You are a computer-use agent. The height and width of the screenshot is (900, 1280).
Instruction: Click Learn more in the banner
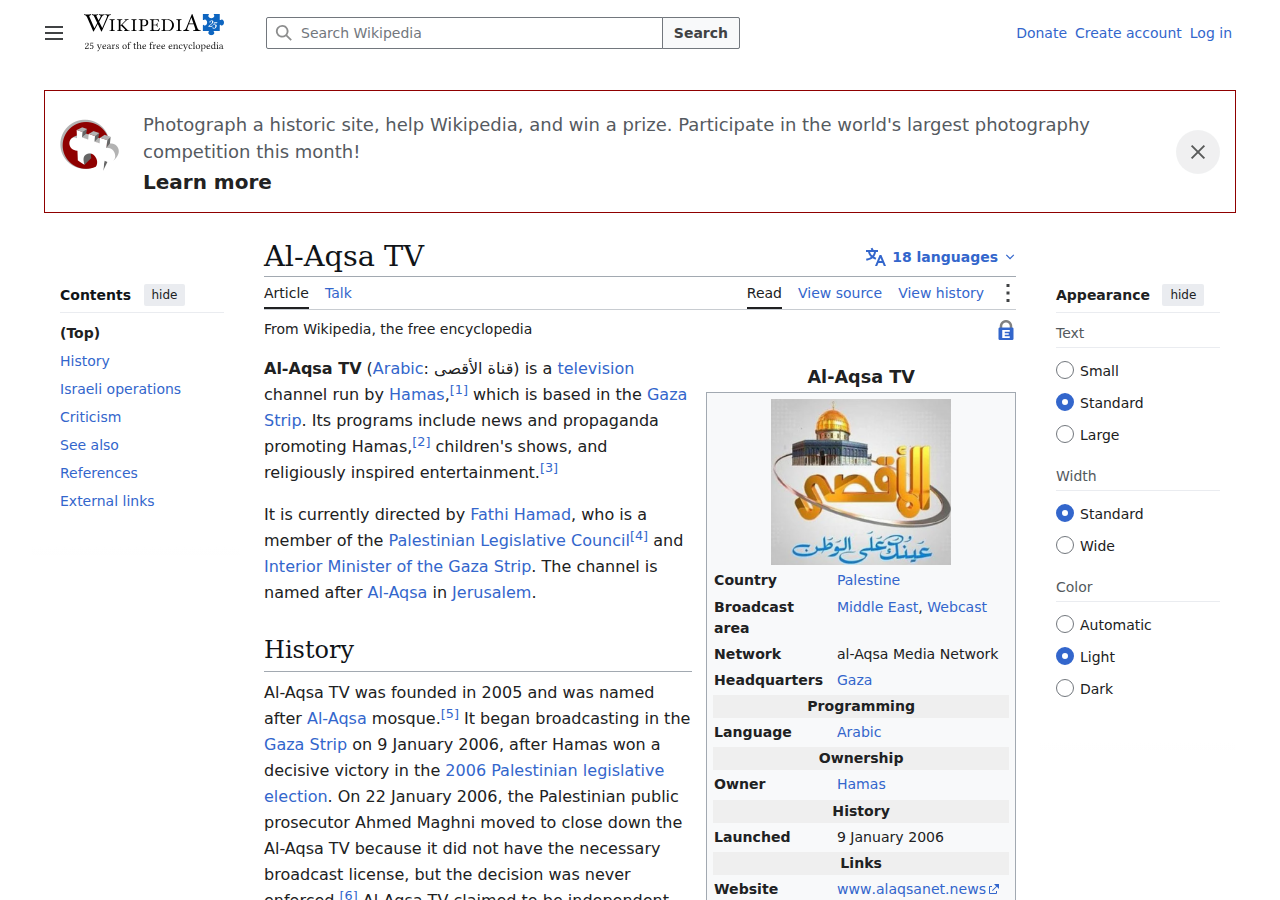pyautogui.click(x=207, y=182)
